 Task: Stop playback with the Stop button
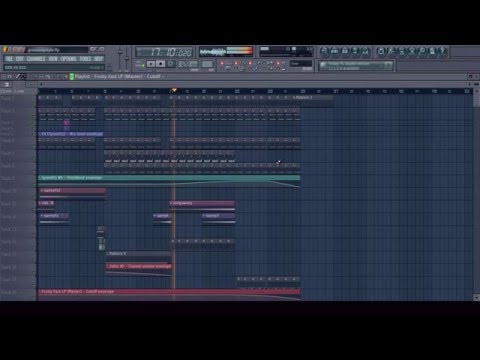click(161, 64)
